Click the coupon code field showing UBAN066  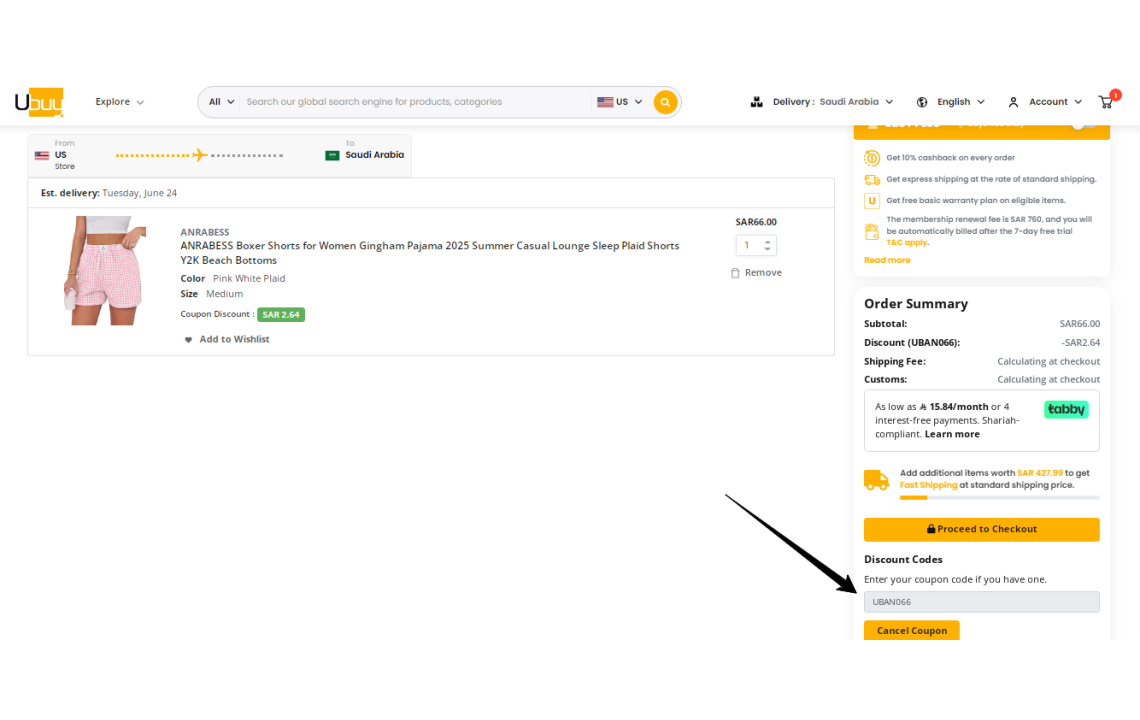[x=982, y=602]
